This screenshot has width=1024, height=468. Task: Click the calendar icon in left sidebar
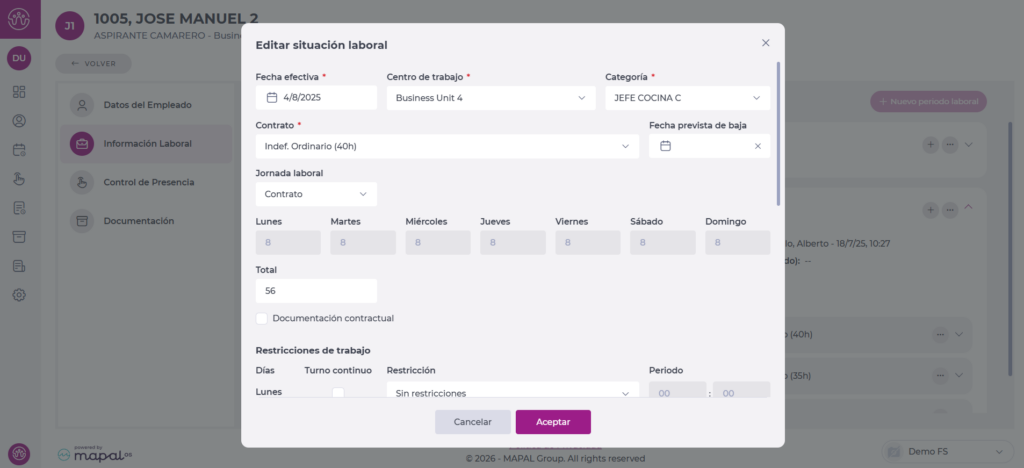[19, 150]
